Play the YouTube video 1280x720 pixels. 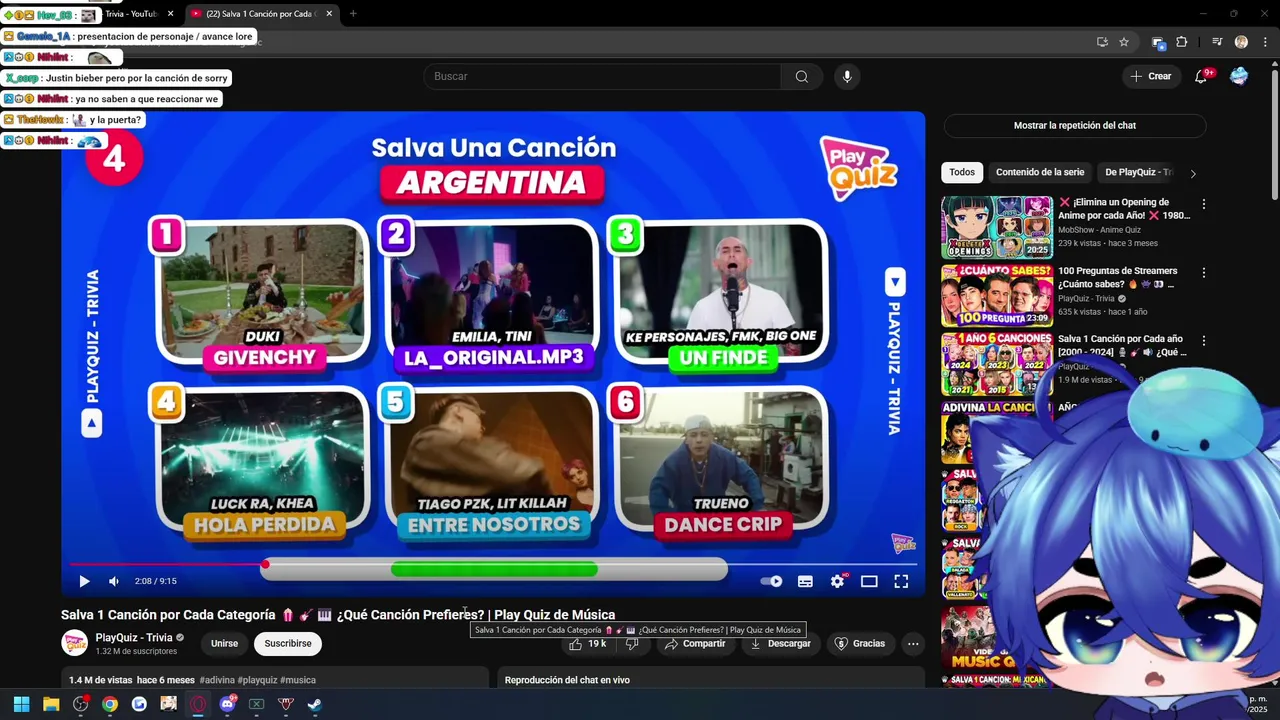pos(84,581)
